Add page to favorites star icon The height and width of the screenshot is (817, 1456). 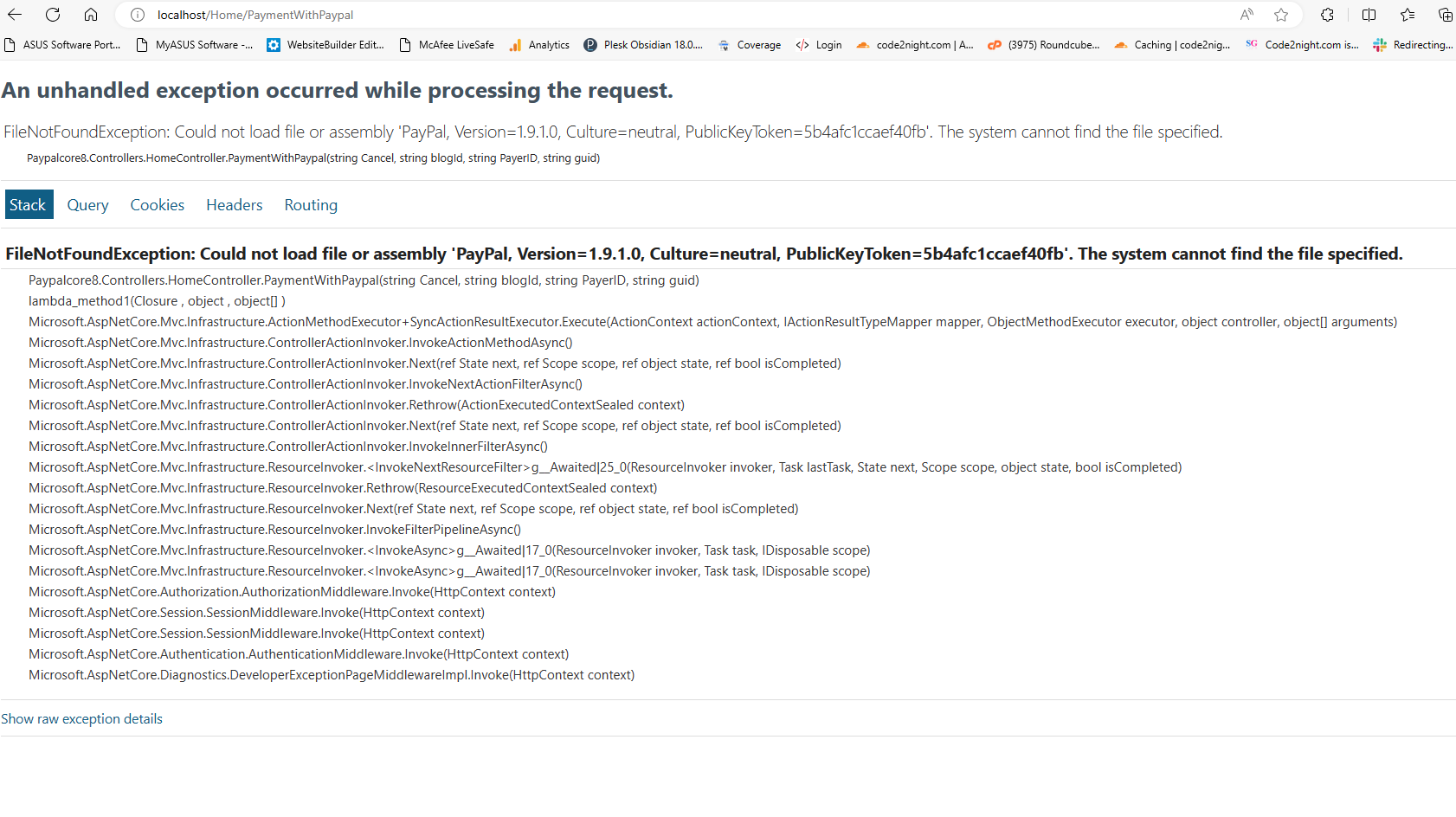pyautogui.click(x=1281, y=15)
